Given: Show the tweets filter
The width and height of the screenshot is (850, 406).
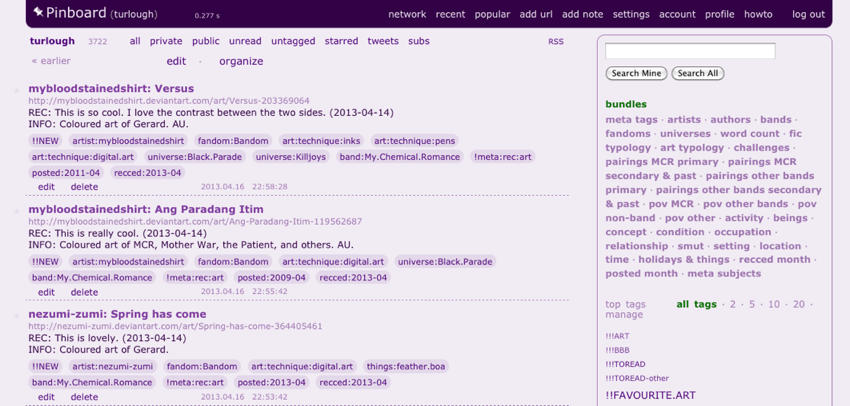Looking at the screenshot, I should [x=383, y=41].
